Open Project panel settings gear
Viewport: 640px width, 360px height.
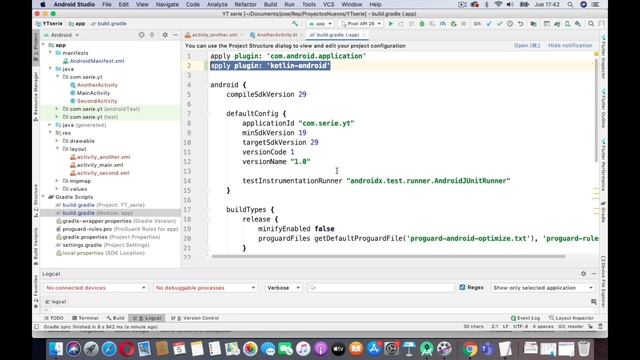(165, 35)
